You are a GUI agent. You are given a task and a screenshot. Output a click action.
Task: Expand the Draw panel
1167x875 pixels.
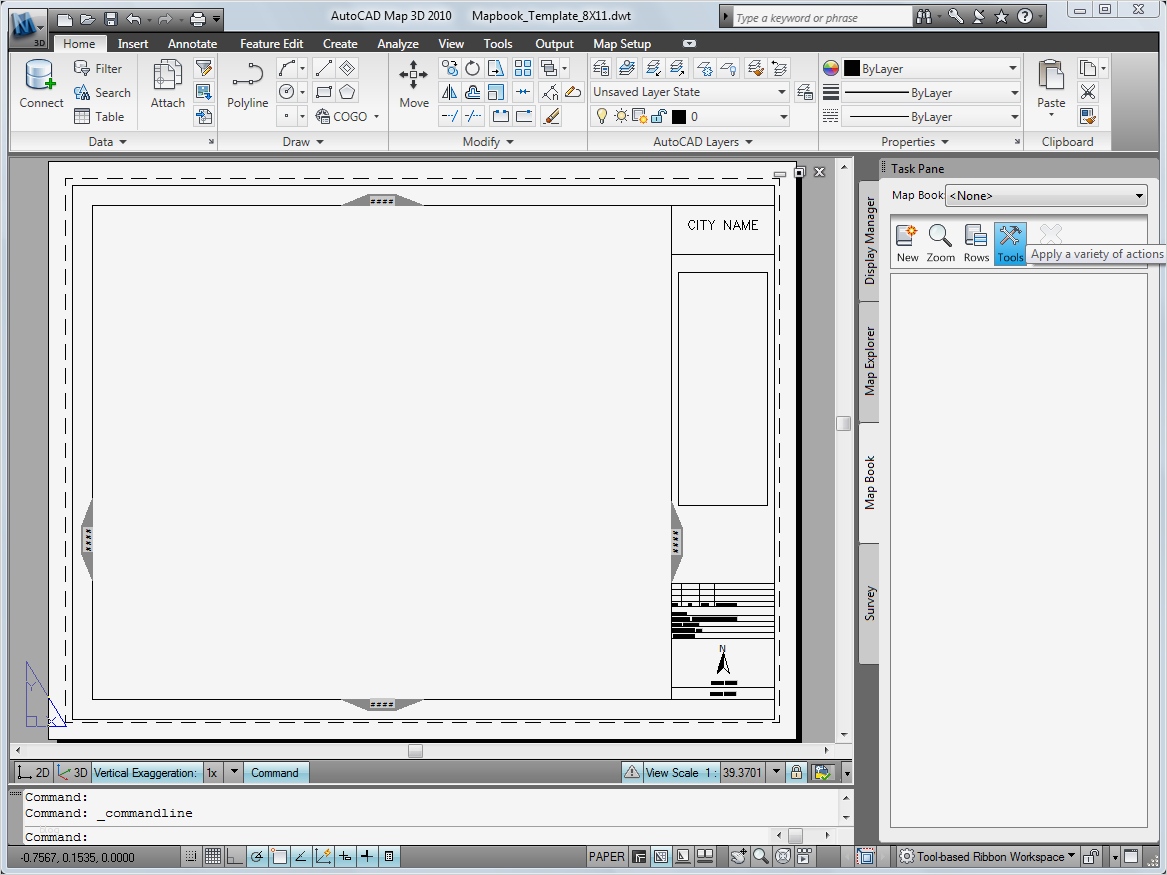[x=303, y=141]
